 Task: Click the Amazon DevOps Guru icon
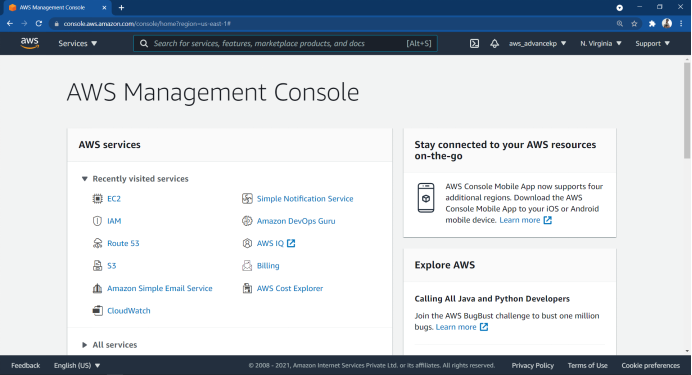[247, 221]
